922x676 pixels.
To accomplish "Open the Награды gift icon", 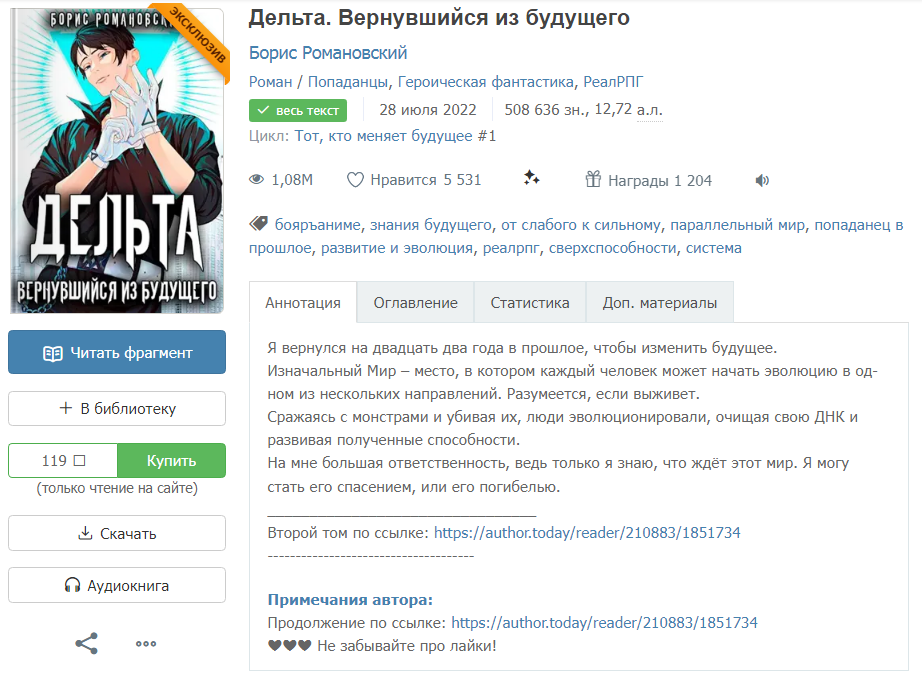I will click(593, 179).
